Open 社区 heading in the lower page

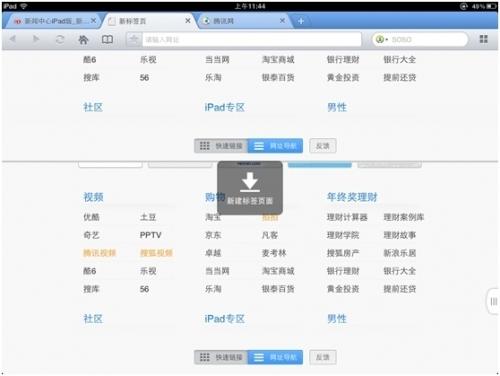pyautogui.click(x=93, y=319)
